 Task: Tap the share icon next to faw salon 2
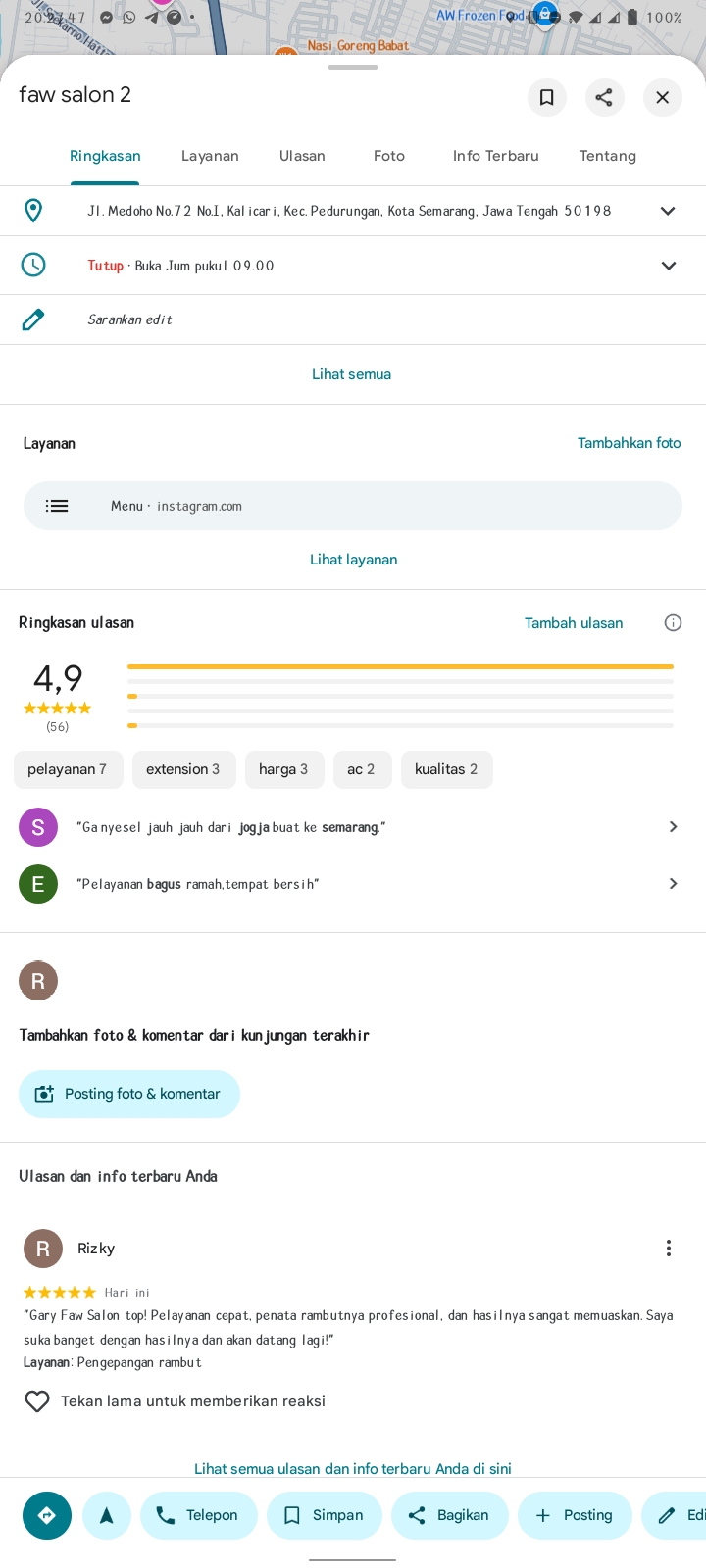point(604,97)
